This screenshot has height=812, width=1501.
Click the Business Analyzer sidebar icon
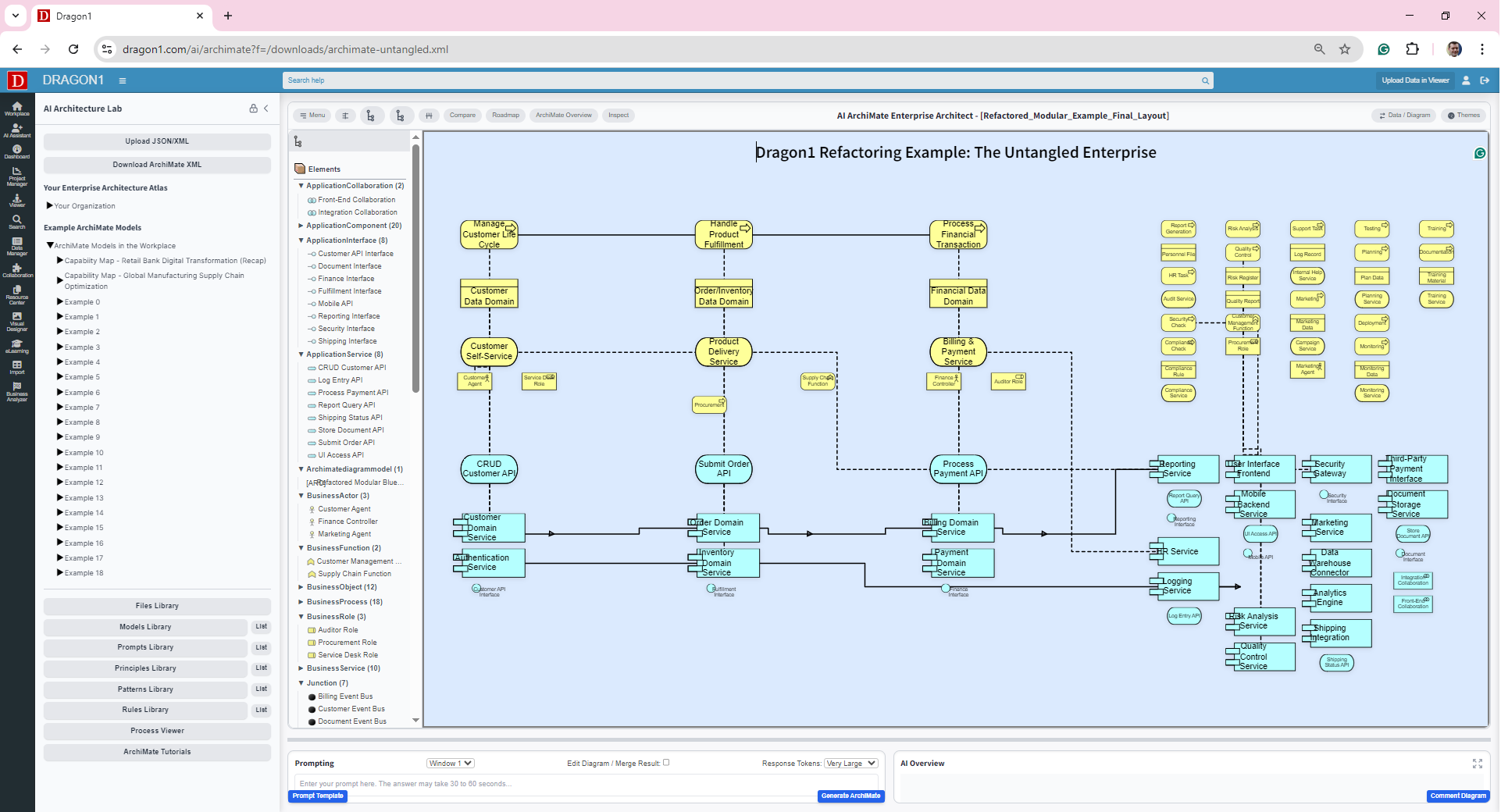tap(17, 390)
